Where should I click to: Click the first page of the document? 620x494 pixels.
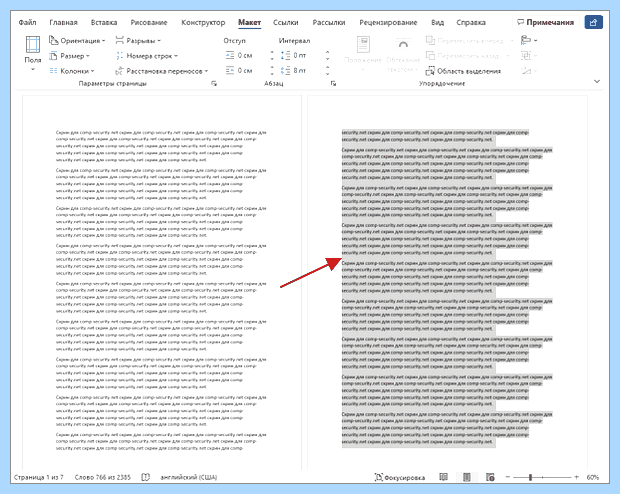pyautogui.click(x=161, y=282)
